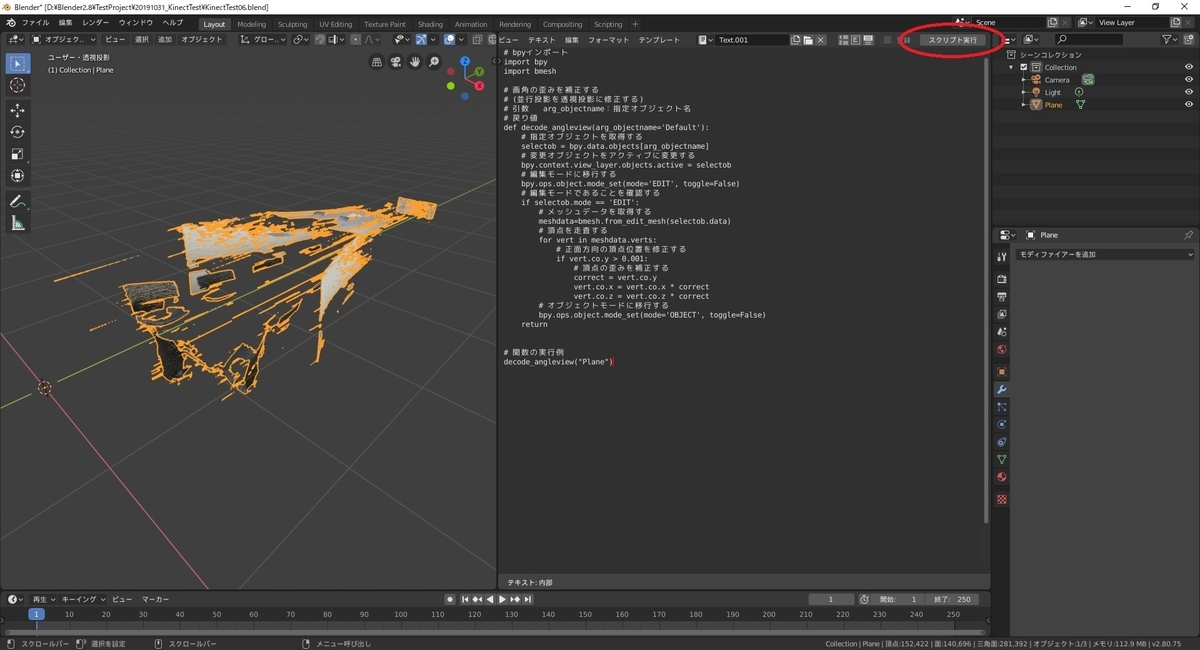
Task: Toggle syntax highlighting in text editor
Action: tap(867, 40)
